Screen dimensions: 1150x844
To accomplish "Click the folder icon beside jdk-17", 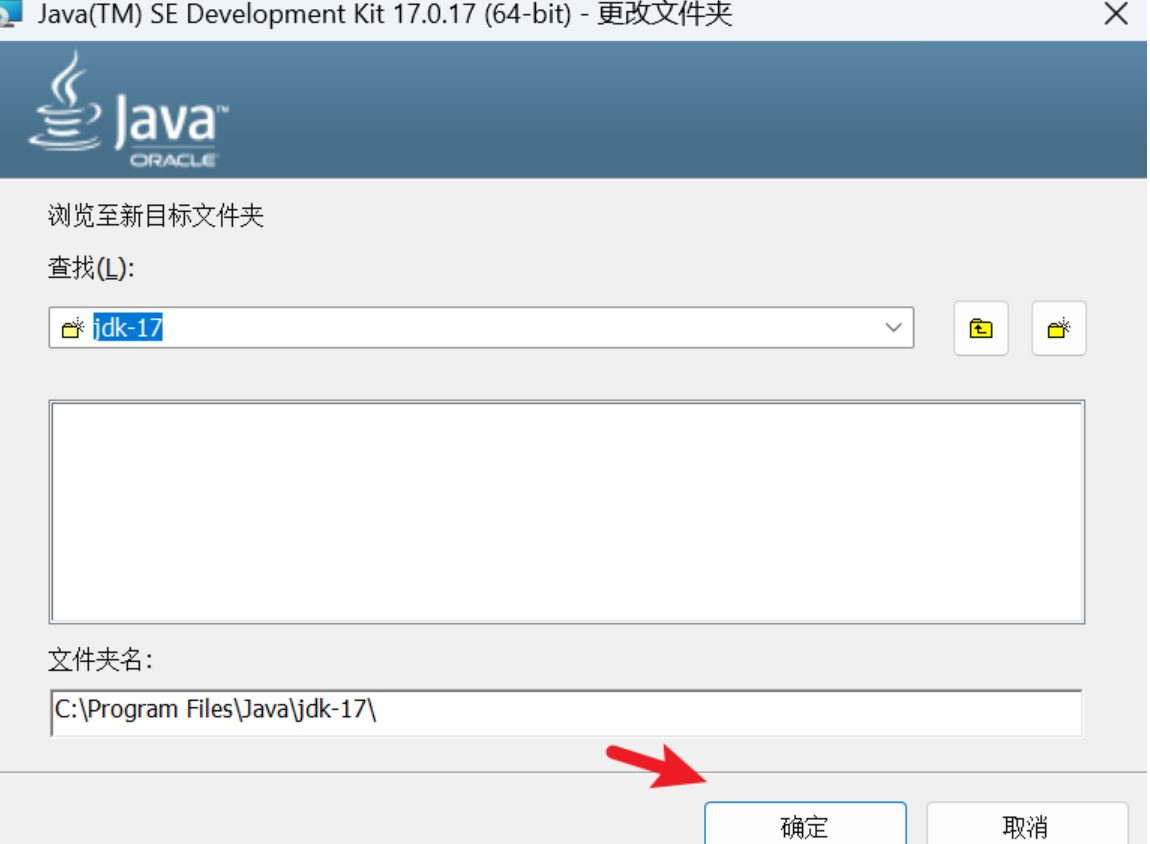I will tap(73, 329).
